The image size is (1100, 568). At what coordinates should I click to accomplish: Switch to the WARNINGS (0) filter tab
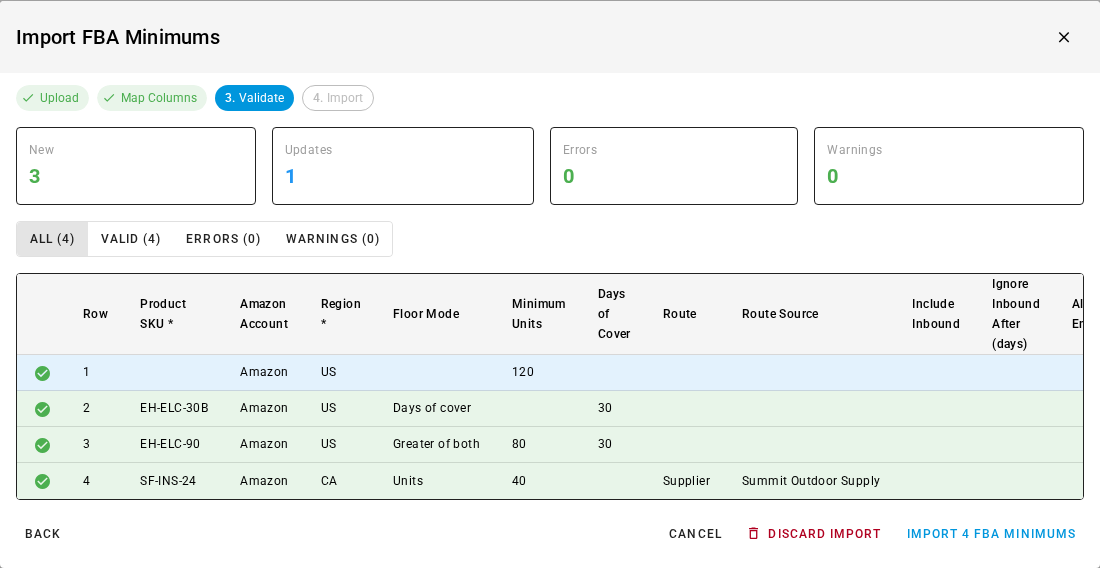[333, 239]
